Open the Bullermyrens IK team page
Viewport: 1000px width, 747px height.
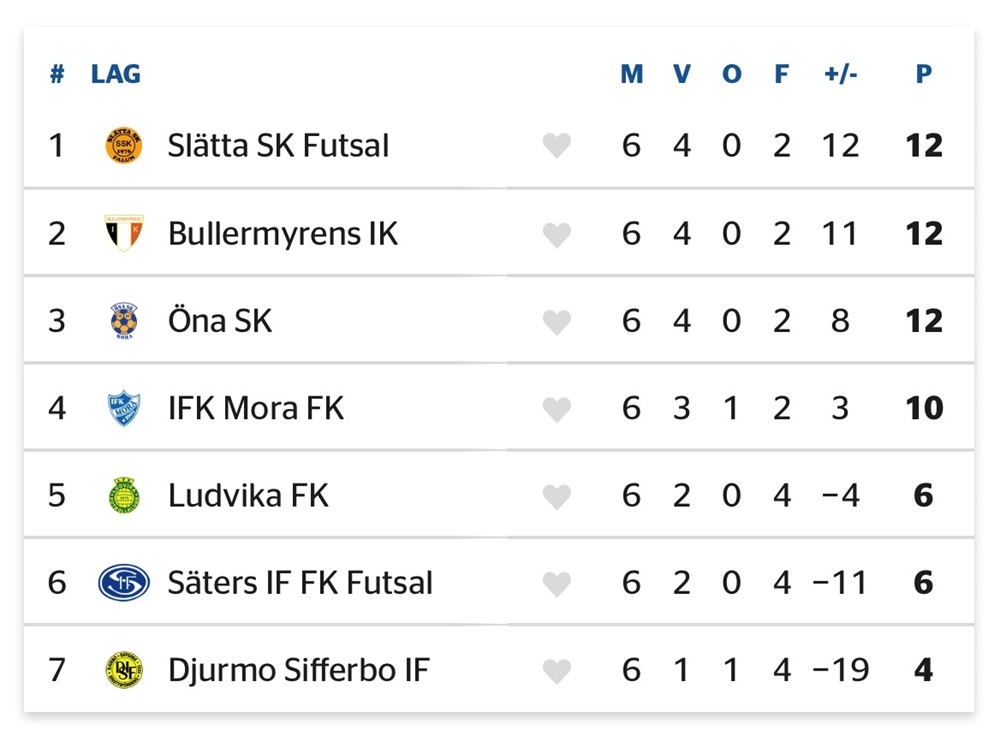pos(282,233)
